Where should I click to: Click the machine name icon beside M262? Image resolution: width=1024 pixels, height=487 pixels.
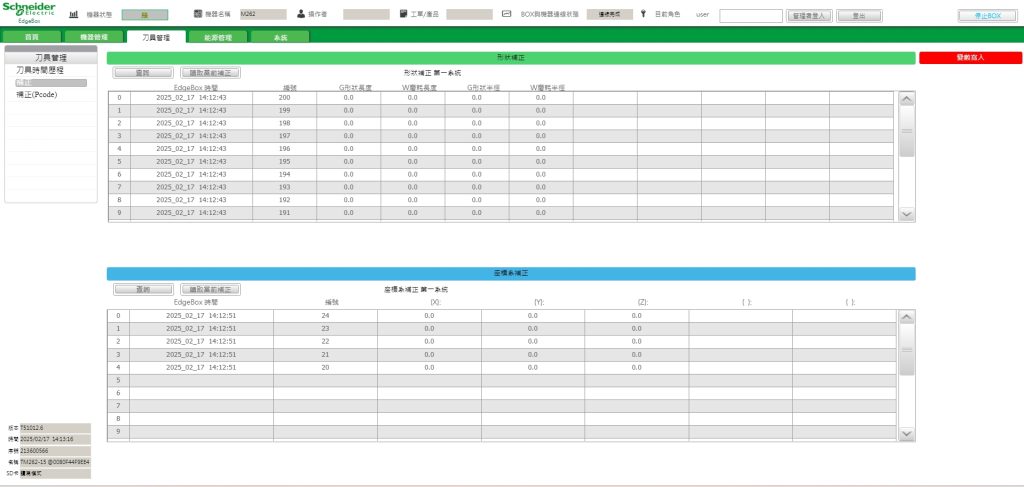click(x=198, y=14)
